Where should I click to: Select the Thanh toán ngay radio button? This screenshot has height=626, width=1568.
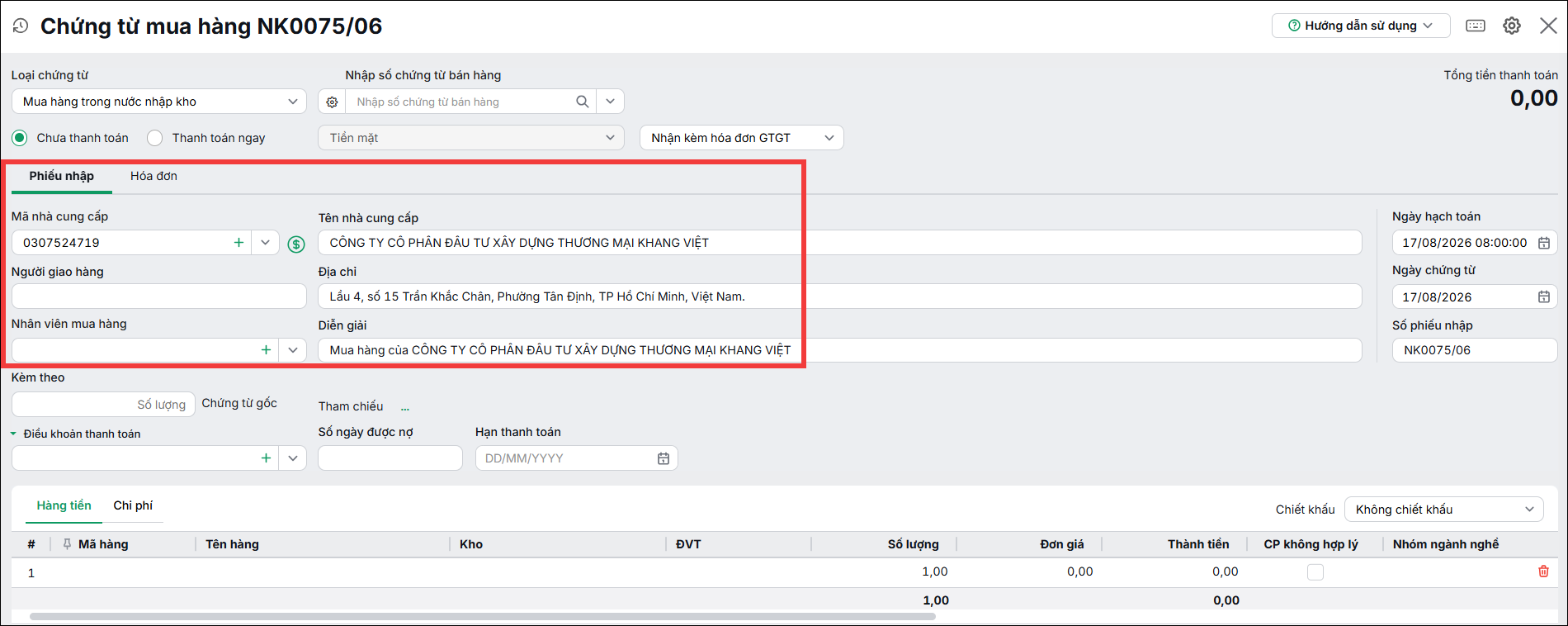[x=154, y=138]
